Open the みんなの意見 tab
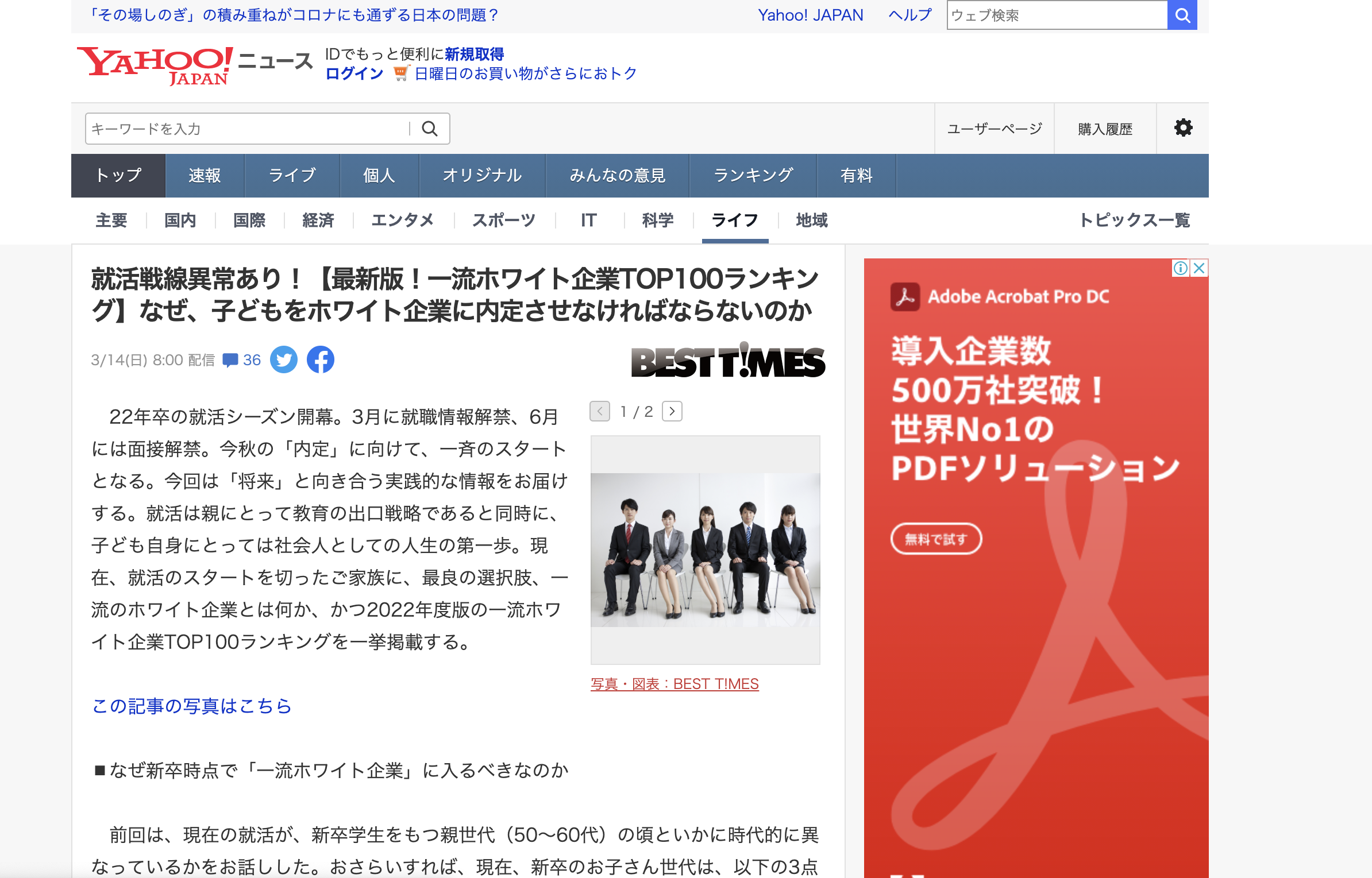Viewport: 1372px width, 878px height. click(618, 175)
